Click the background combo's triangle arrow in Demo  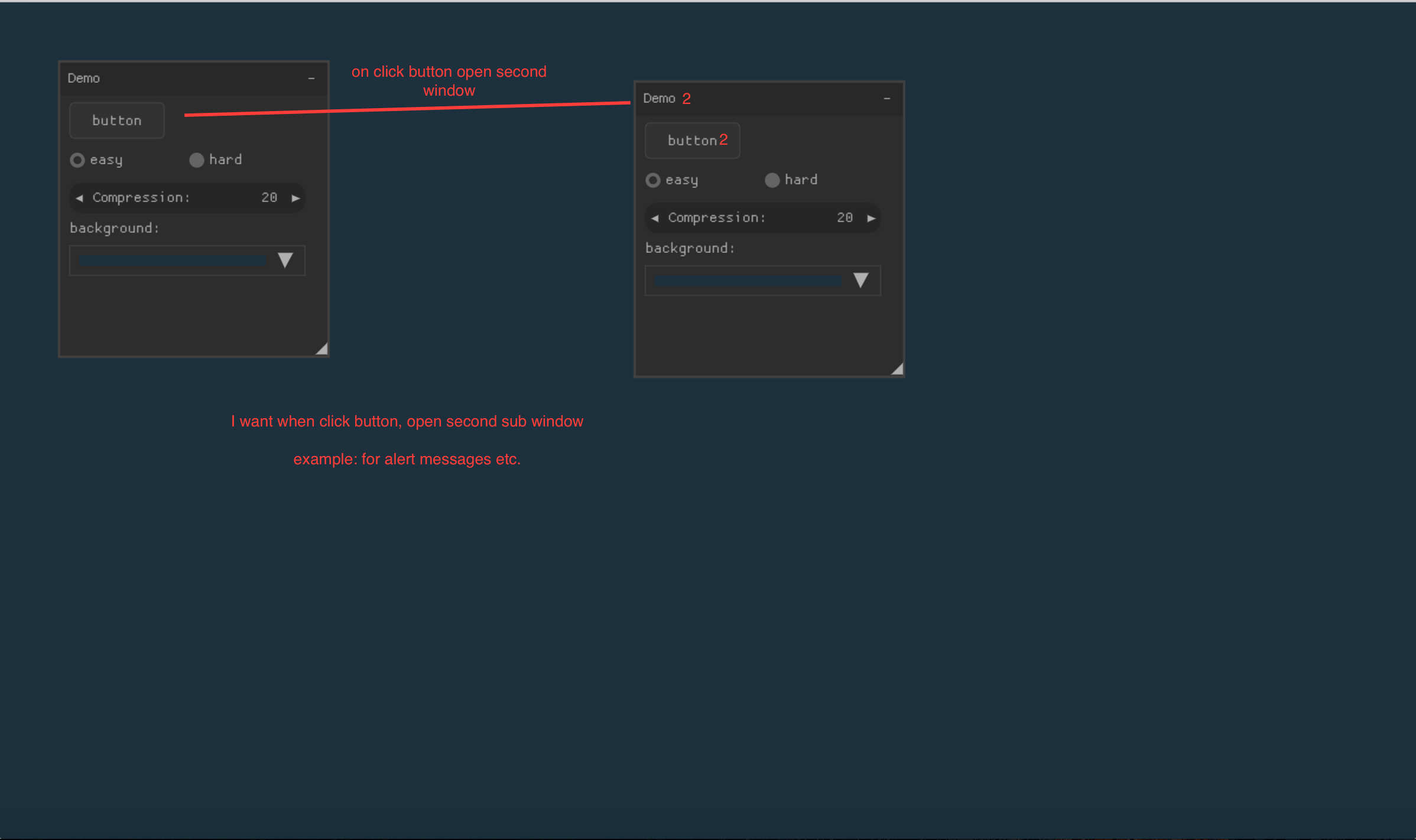tap(286, 260)
